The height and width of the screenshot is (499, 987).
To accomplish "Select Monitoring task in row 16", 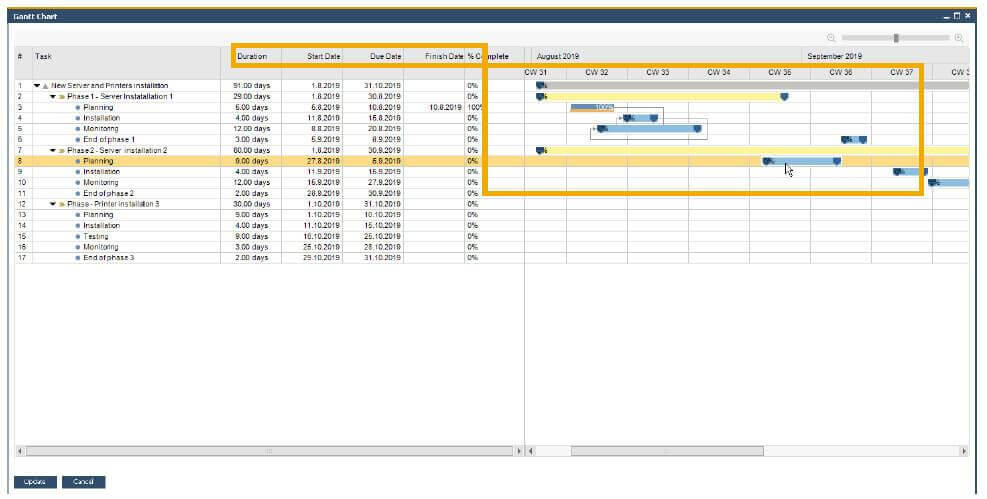I will click(101, 247).
